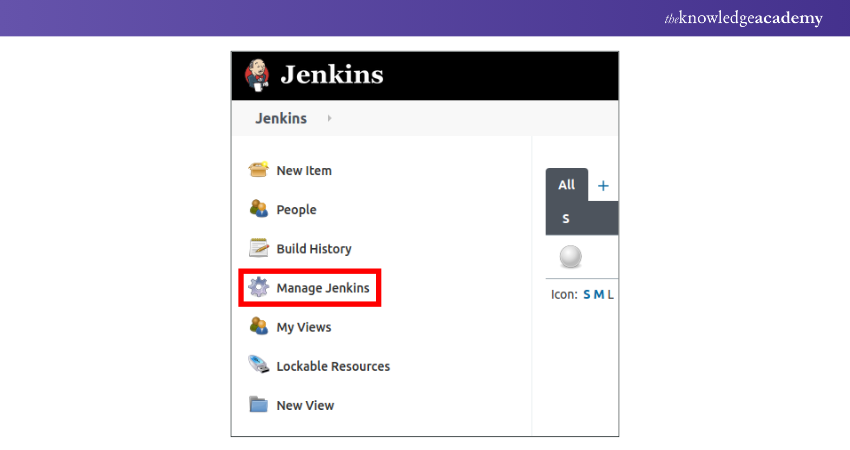Click the Jenkins butler logo icon

point(257,75)
